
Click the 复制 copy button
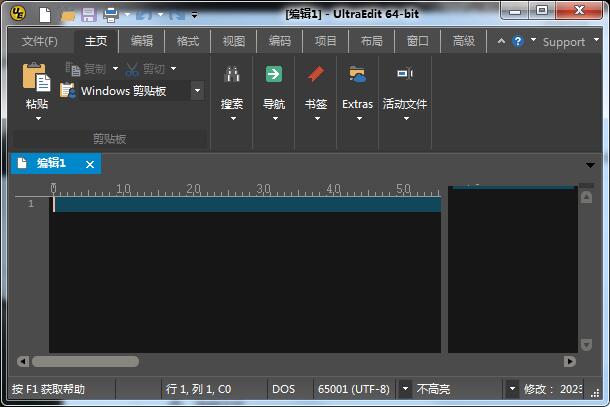[x=86, y=69]
